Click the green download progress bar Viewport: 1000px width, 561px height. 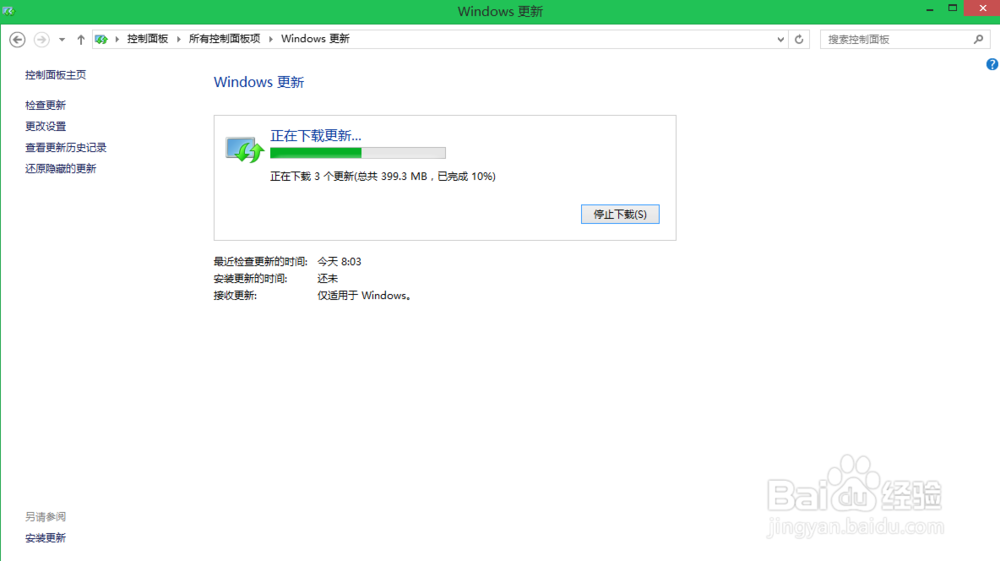(x=358, y=153)
